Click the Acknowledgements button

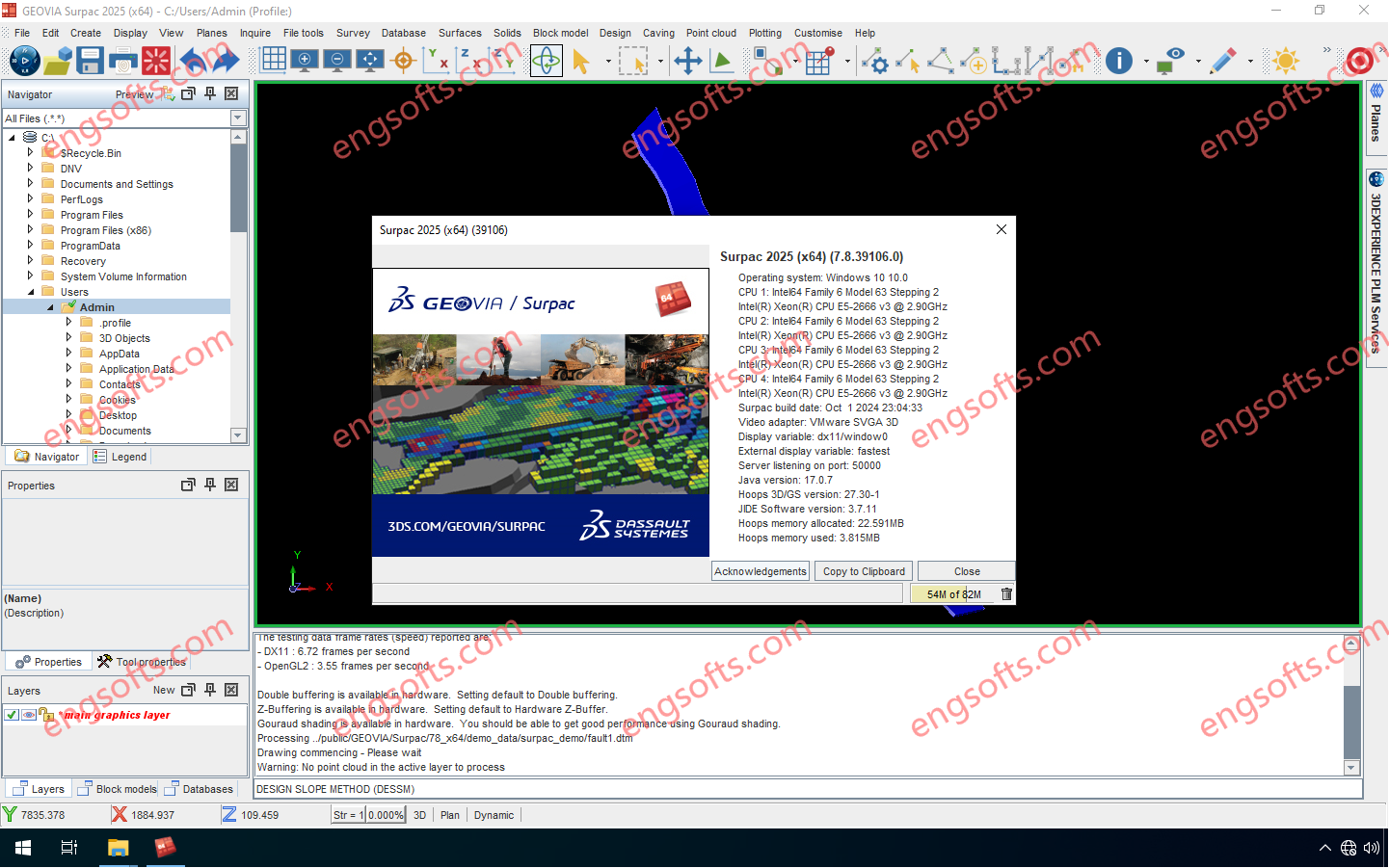pos(761,571)
